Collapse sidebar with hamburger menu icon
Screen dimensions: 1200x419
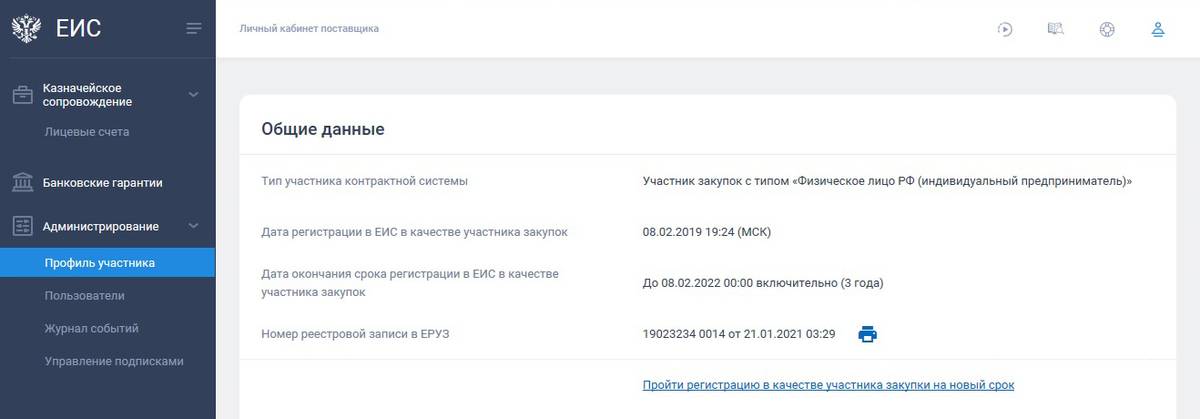point(194,28)
